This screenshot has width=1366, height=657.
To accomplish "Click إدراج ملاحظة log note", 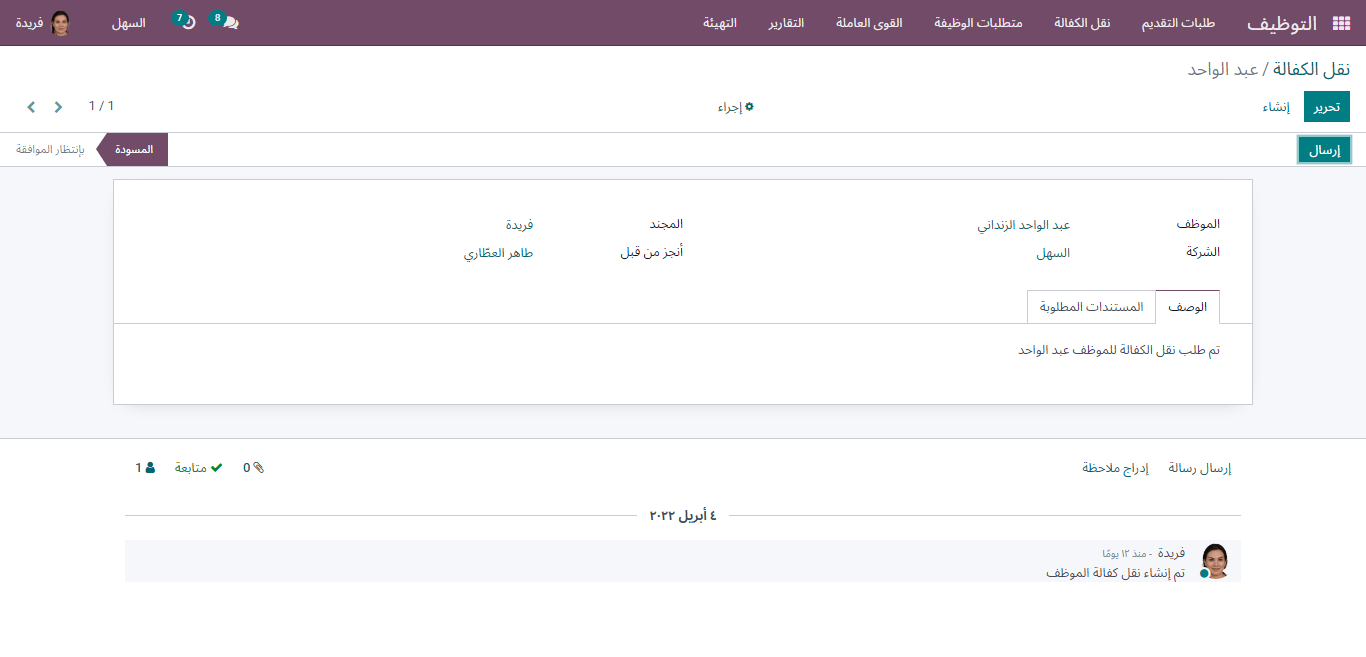I will pyautogui.click(x=1115, y=468).
